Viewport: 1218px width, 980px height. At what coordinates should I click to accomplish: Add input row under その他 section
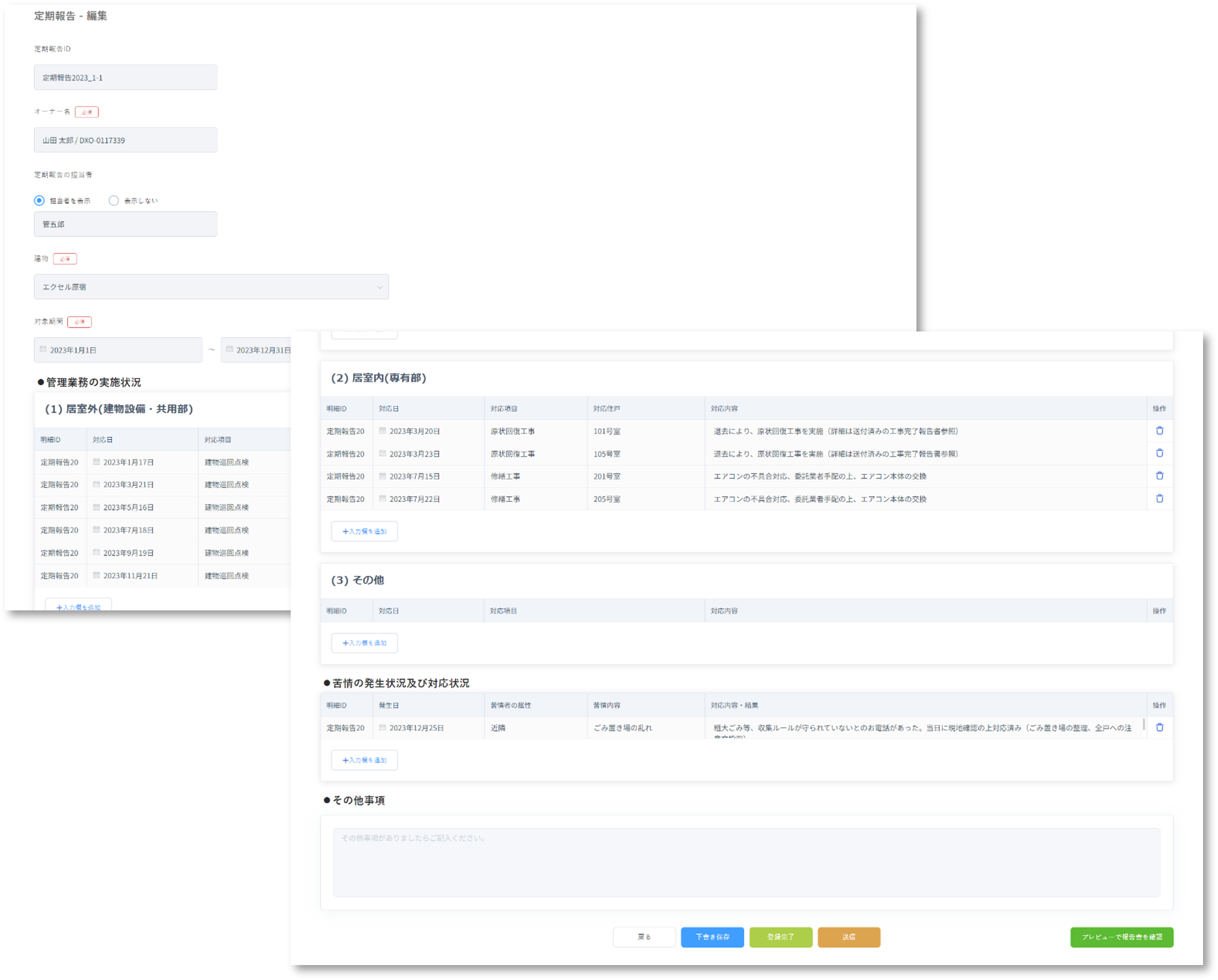pos(364,643)
